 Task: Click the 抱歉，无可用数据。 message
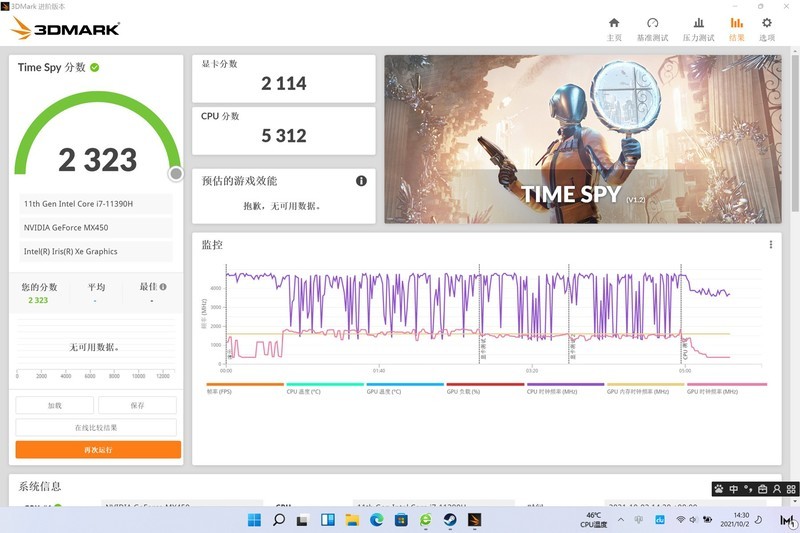pyautogui.click(x=282, y=206)
